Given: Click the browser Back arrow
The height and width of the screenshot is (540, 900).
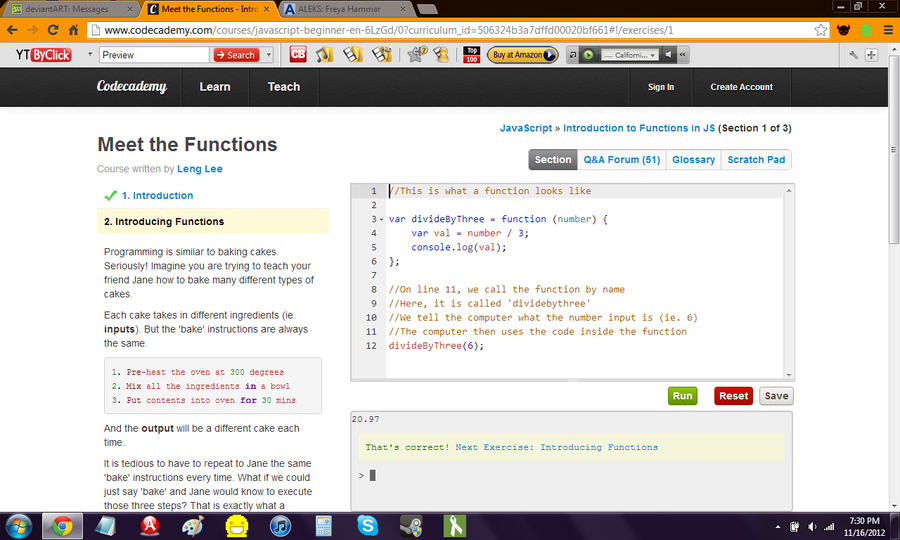Looking at the screenshot, I should 12,30.
